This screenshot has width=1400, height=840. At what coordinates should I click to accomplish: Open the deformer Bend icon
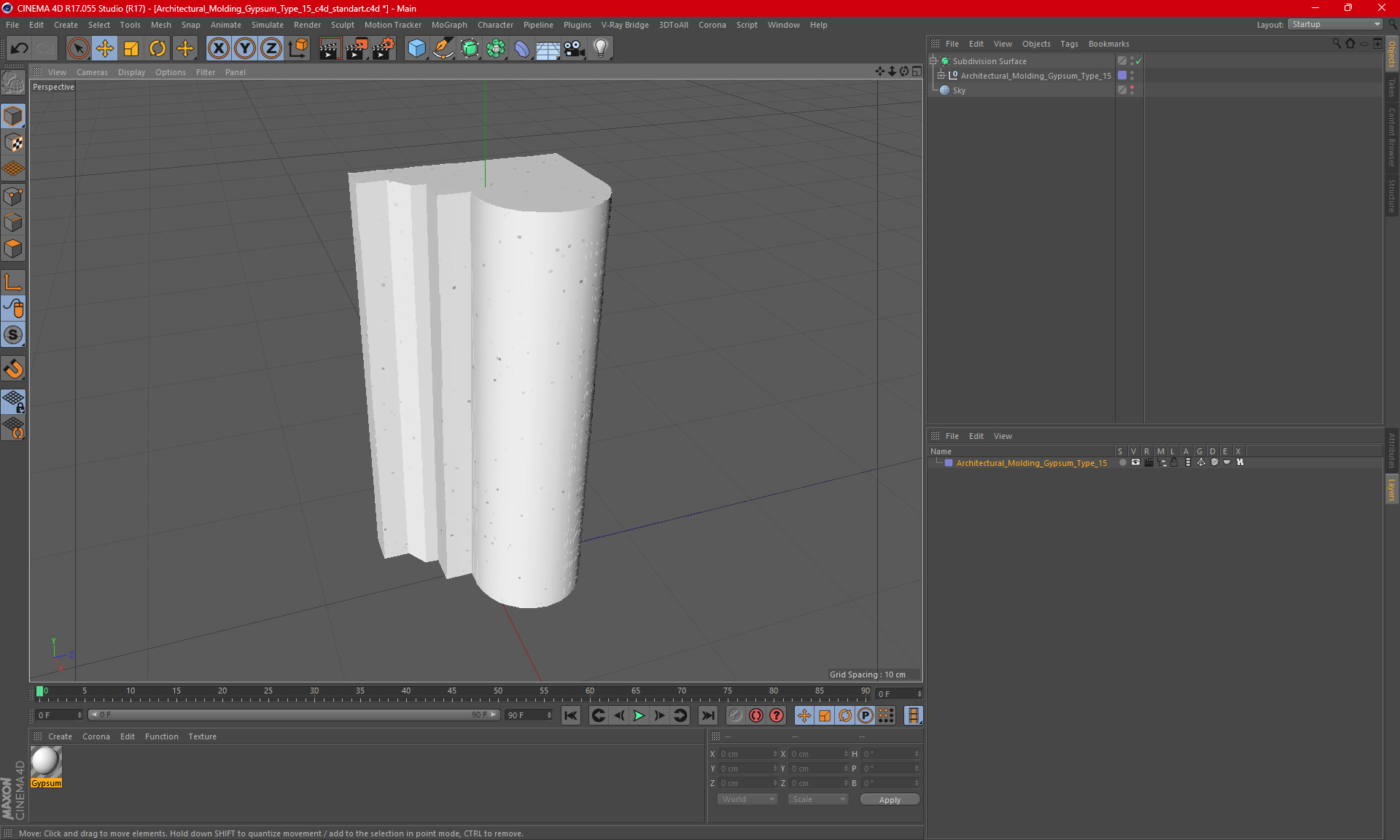pos(522,49)
